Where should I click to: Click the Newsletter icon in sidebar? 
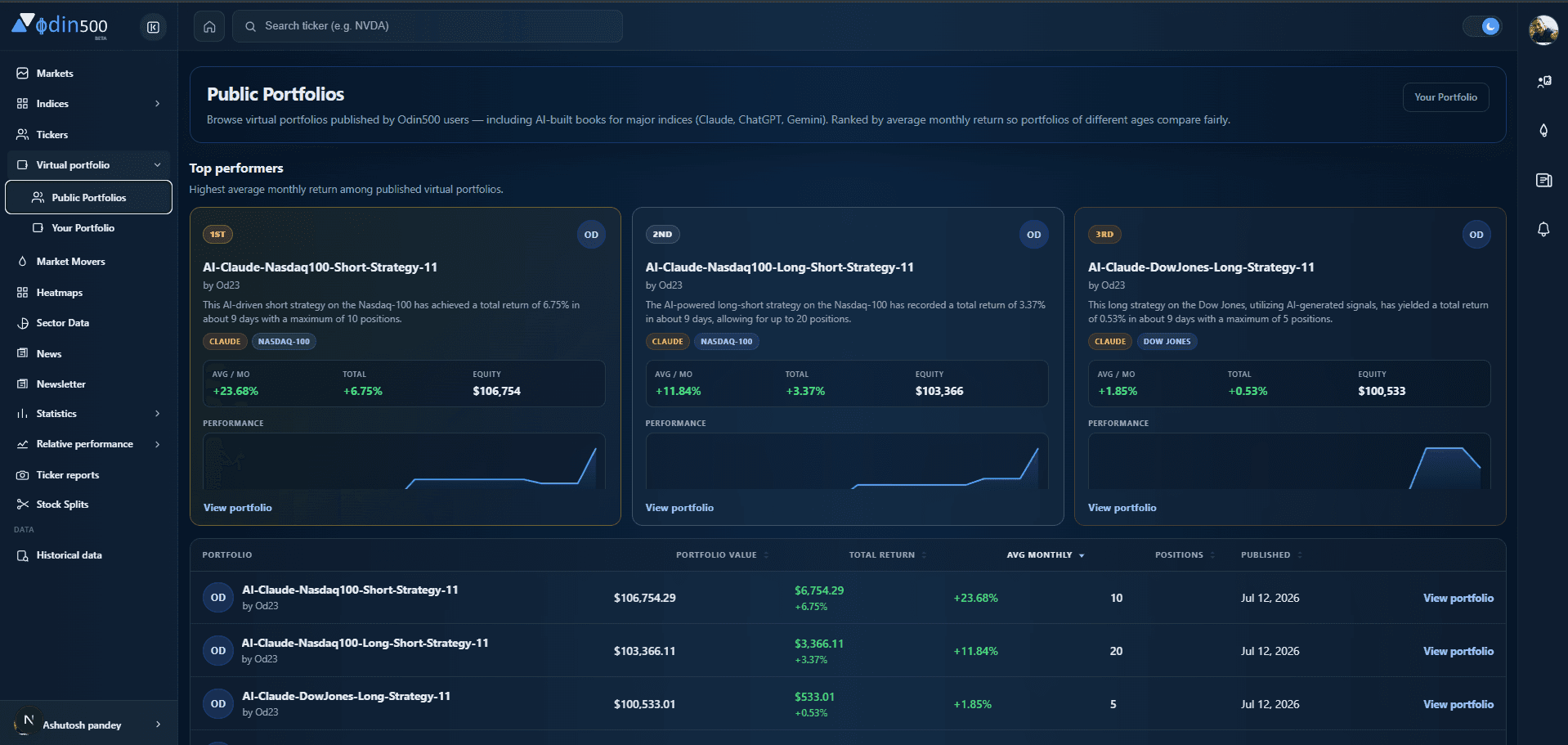[22, 384]
